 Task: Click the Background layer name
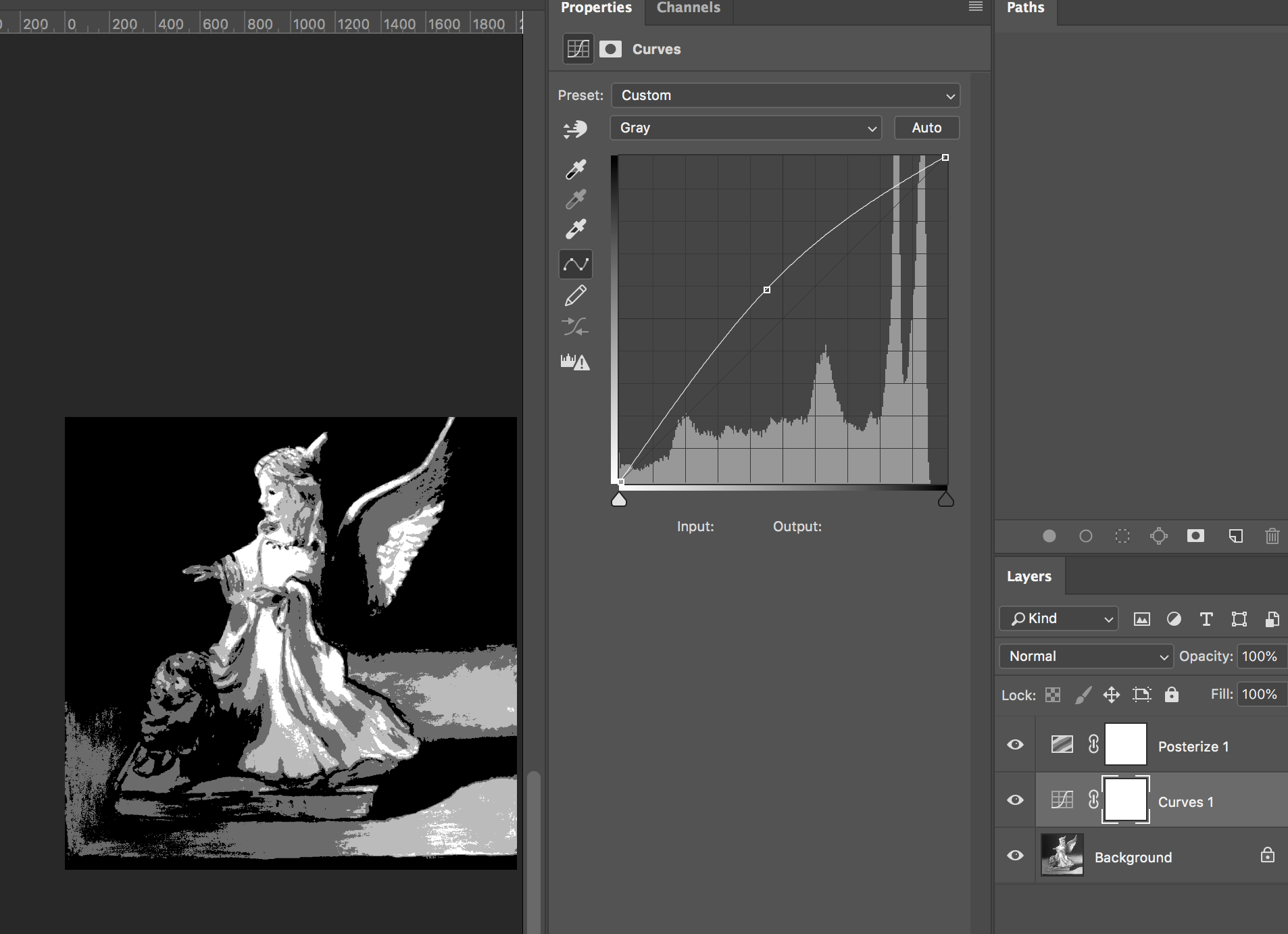(x=1133, y=857)
